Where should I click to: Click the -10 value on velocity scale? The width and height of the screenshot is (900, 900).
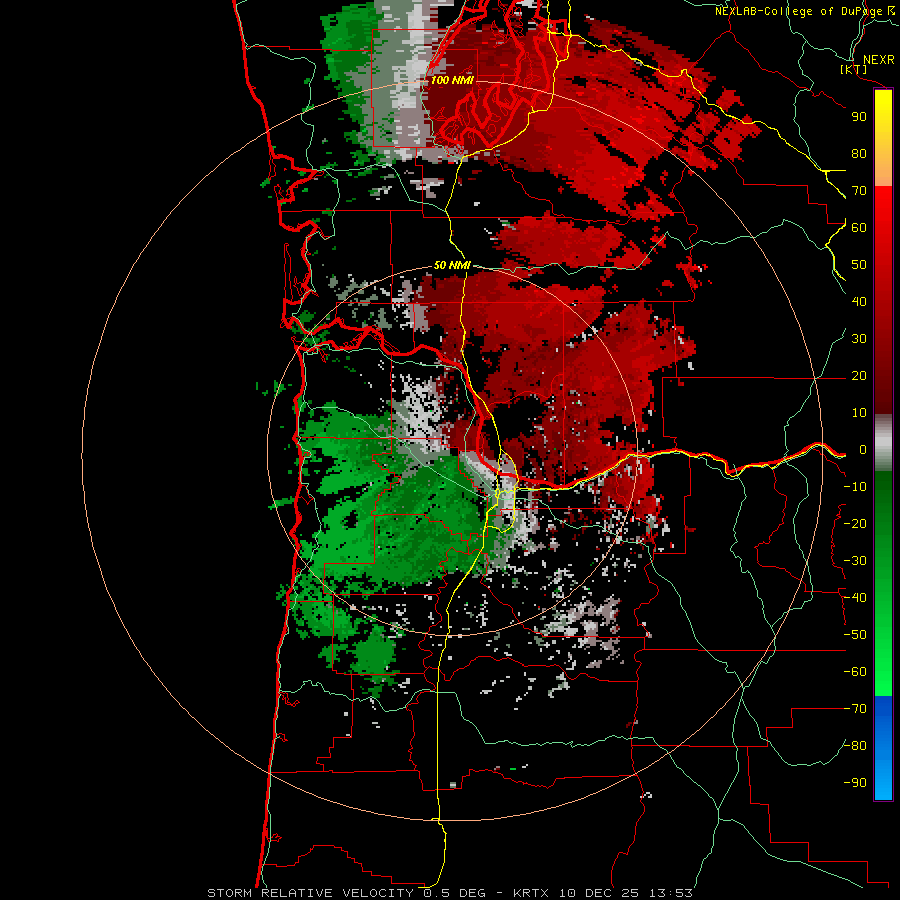[x=855, y=487]
